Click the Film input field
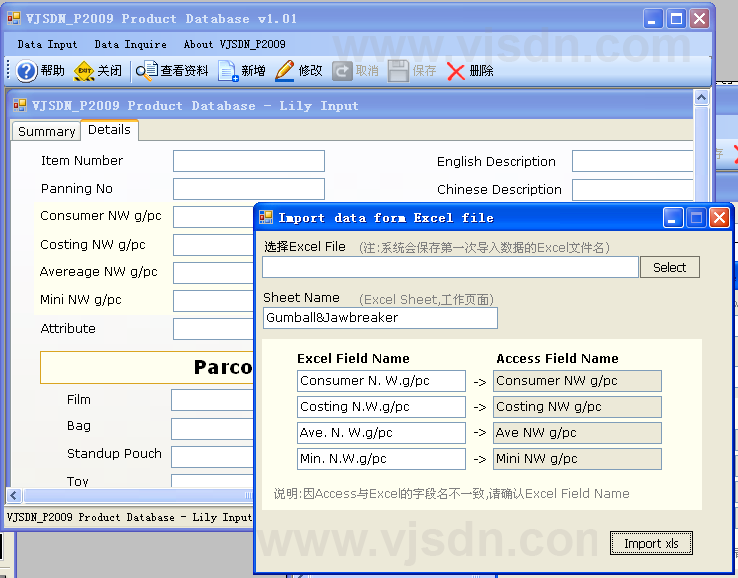This screenshot has width=738, height=578. (x=212, y=400)
